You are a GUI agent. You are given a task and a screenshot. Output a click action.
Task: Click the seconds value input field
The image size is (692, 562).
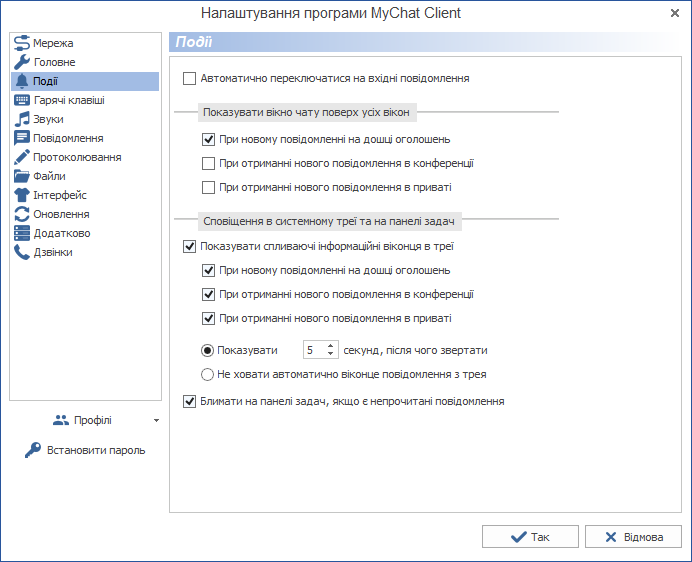[x=314, y=350]
